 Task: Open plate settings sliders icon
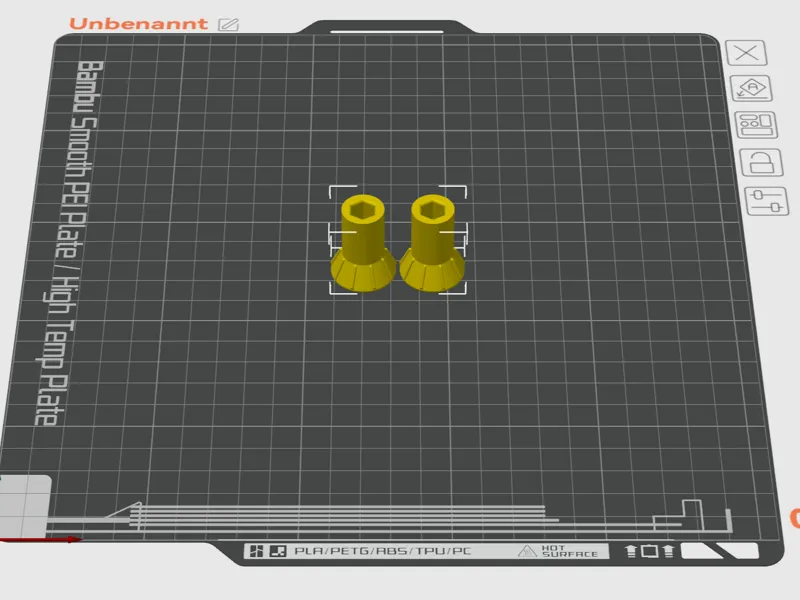tap(767, 201)
